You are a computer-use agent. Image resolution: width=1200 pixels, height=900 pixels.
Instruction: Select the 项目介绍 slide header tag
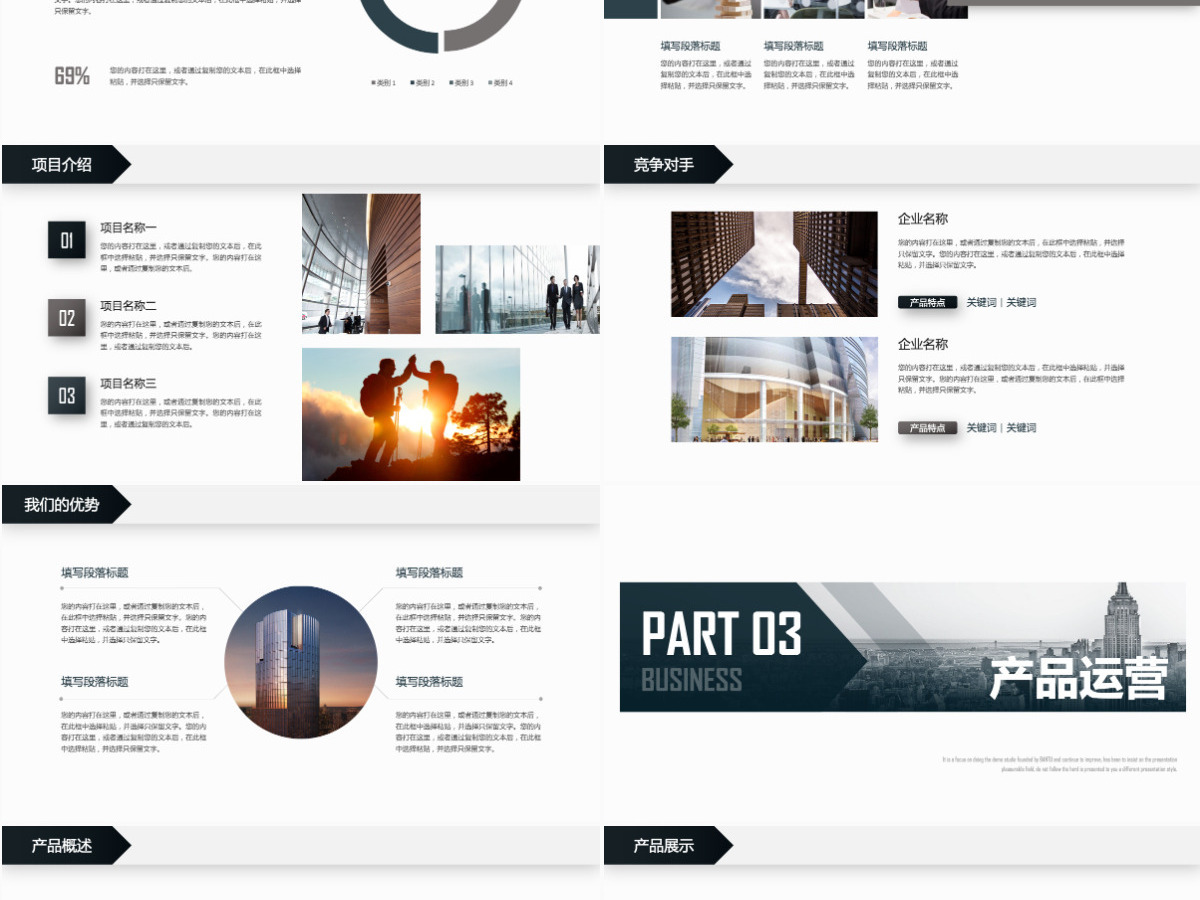66,165
